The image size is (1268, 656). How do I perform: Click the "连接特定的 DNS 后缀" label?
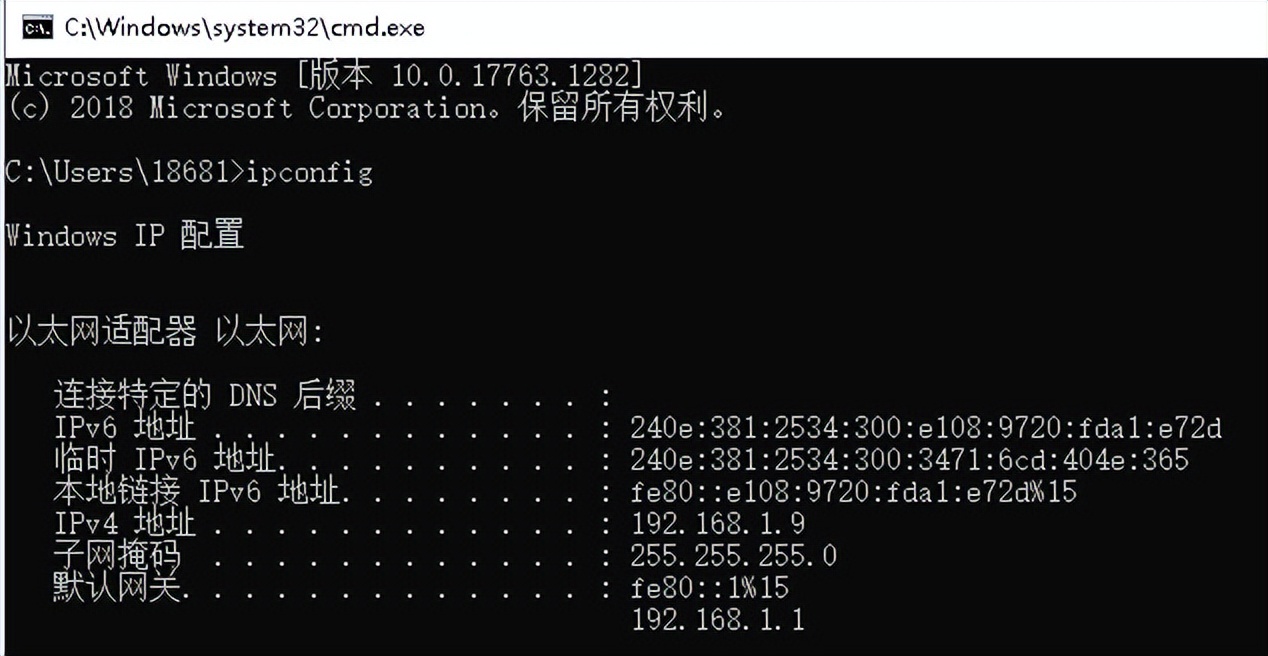(x=205, y=397)
